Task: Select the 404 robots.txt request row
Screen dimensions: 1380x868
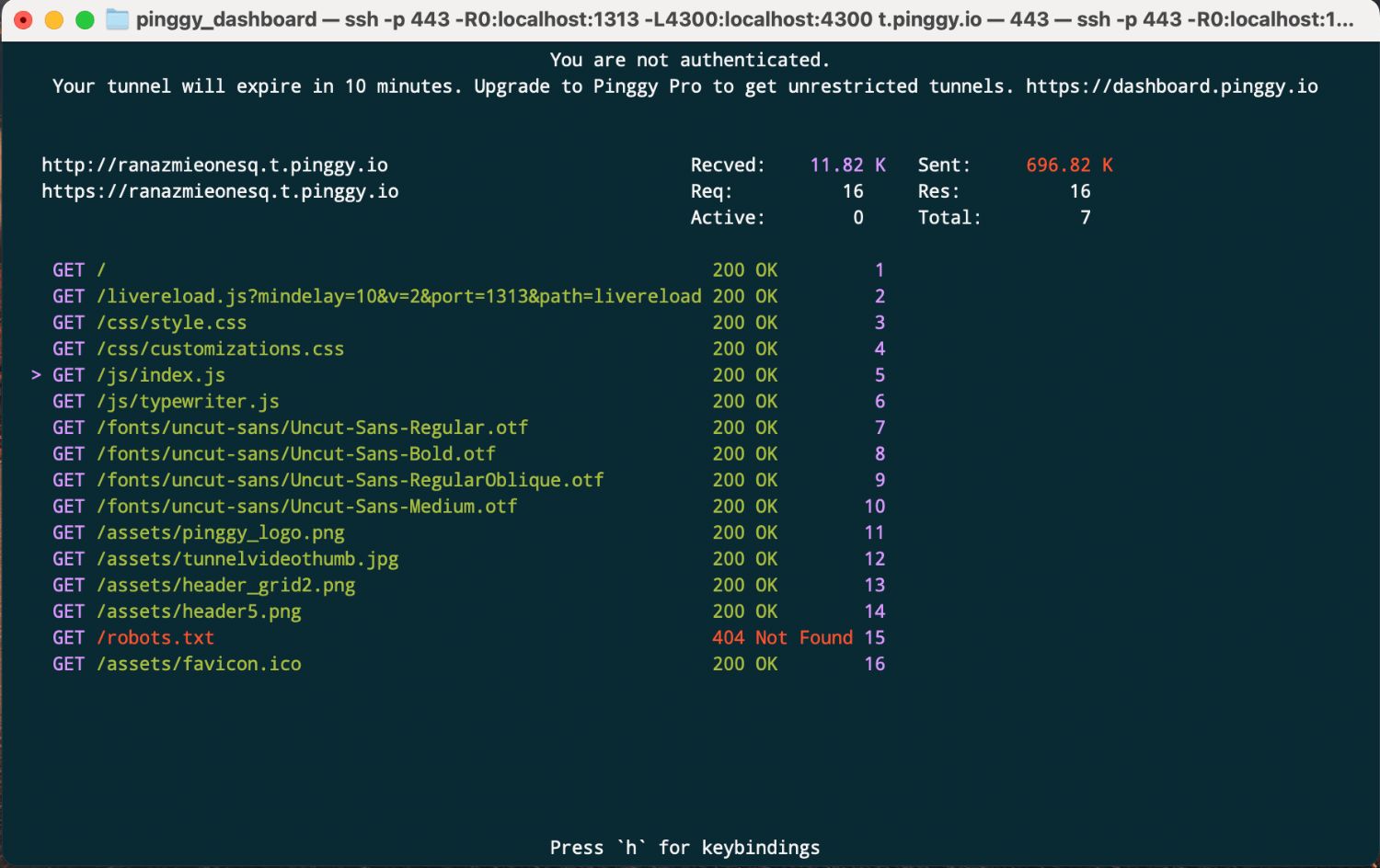Action: click(x=133, y=637)
